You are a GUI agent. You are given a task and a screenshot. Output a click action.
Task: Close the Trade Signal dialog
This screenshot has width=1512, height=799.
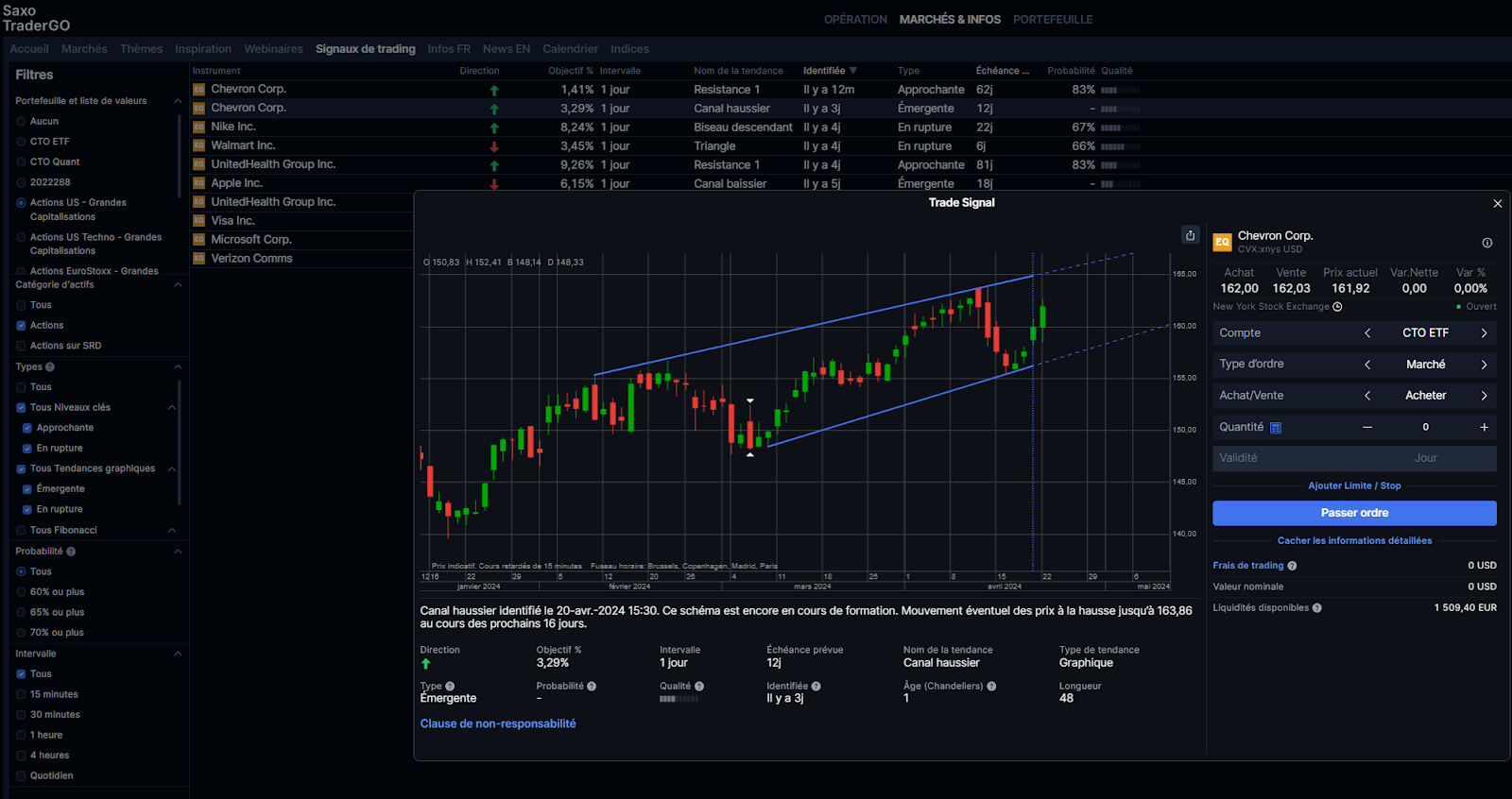(x=1497, y=203)
